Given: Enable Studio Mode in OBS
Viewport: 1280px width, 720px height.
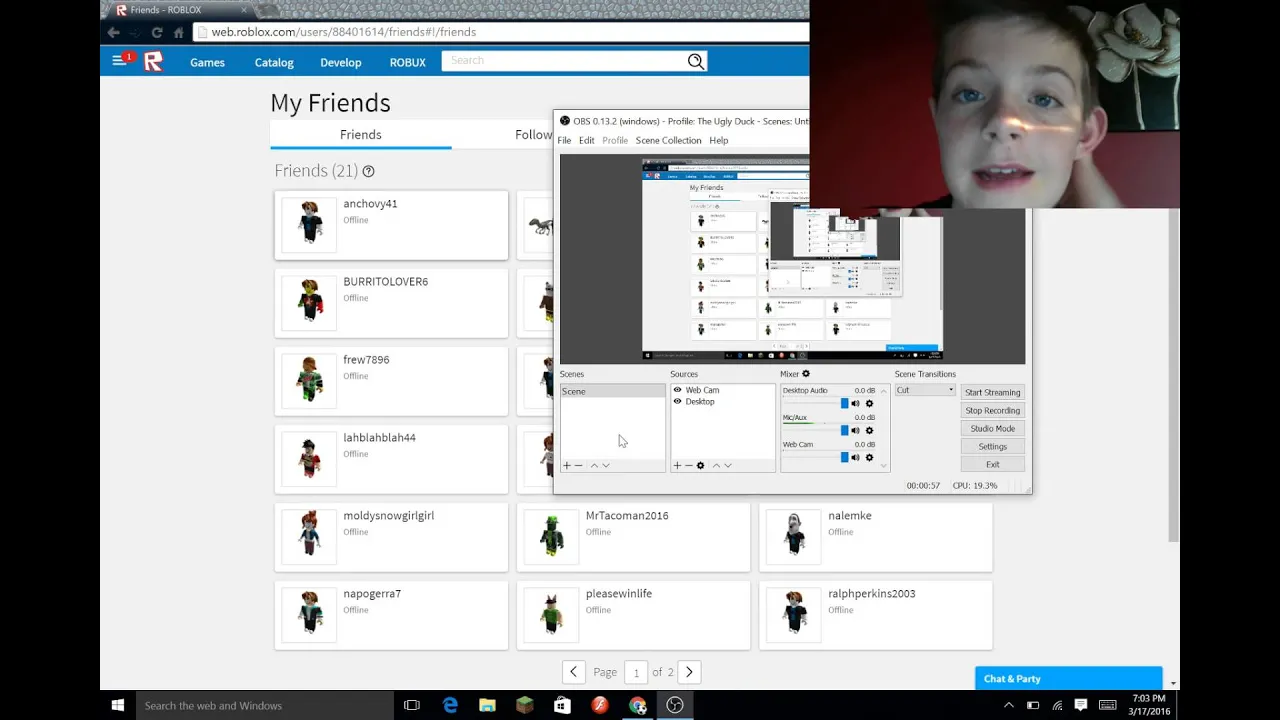Looking at the screenshot, I should (x=993, y=429).
